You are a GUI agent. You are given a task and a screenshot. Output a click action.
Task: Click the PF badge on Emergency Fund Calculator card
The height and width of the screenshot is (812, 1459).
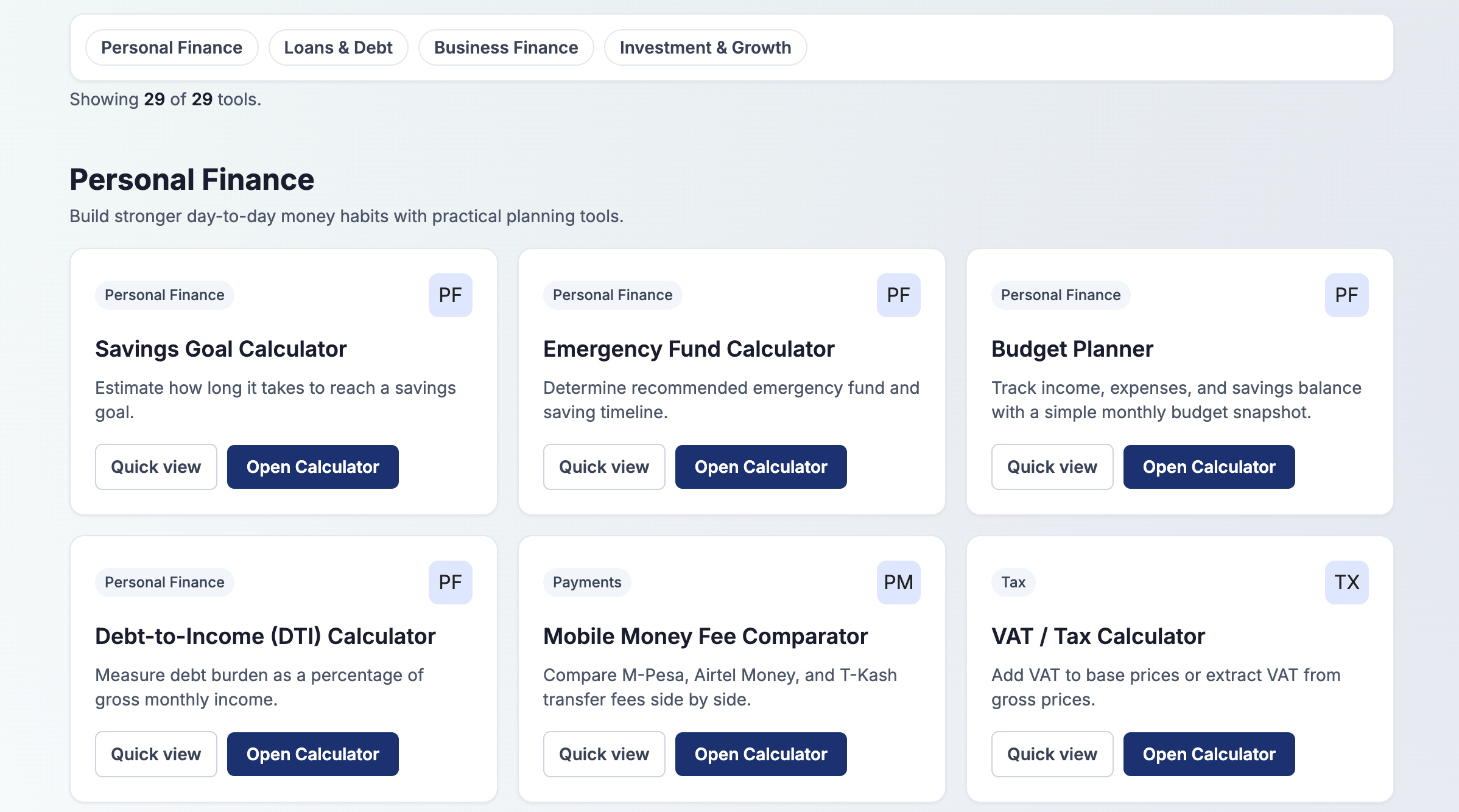[x=898, y=295]
